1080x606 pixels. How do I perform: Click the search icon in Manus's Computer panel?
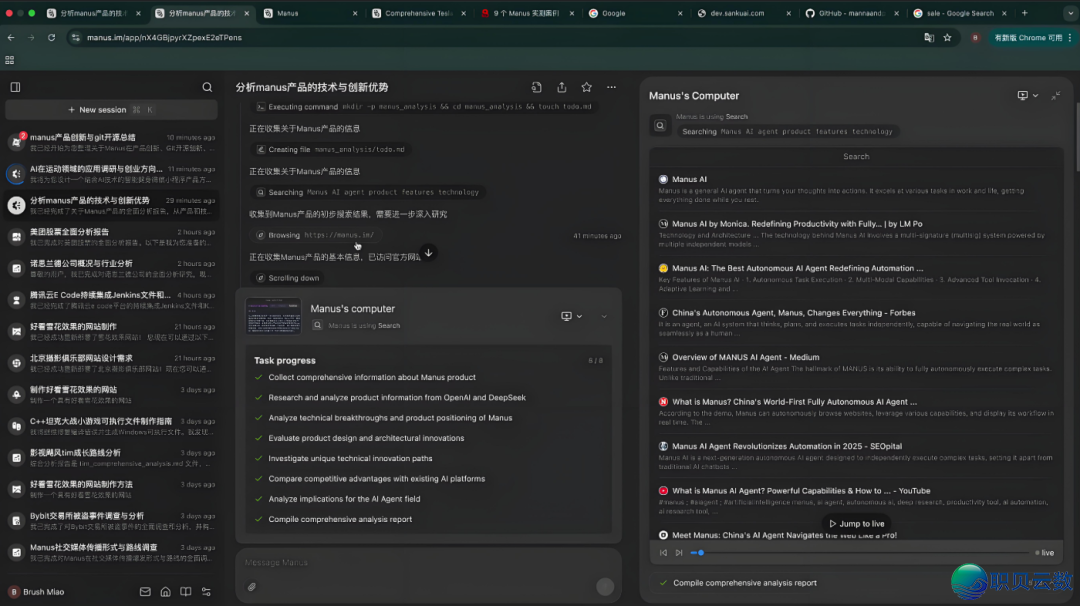[660, 125]
